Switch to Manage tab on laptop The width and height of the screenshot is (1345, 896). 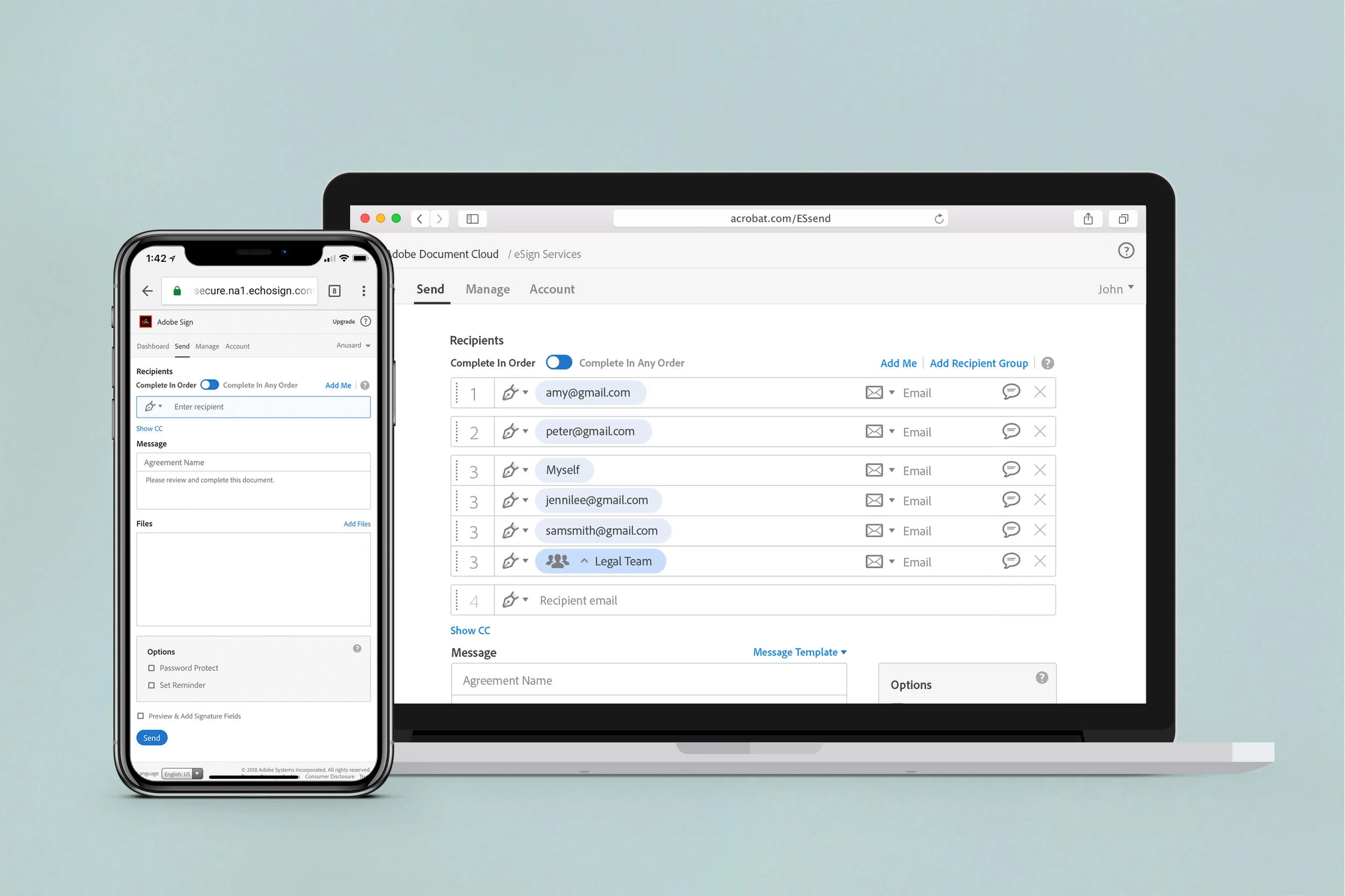coord(487,289)
